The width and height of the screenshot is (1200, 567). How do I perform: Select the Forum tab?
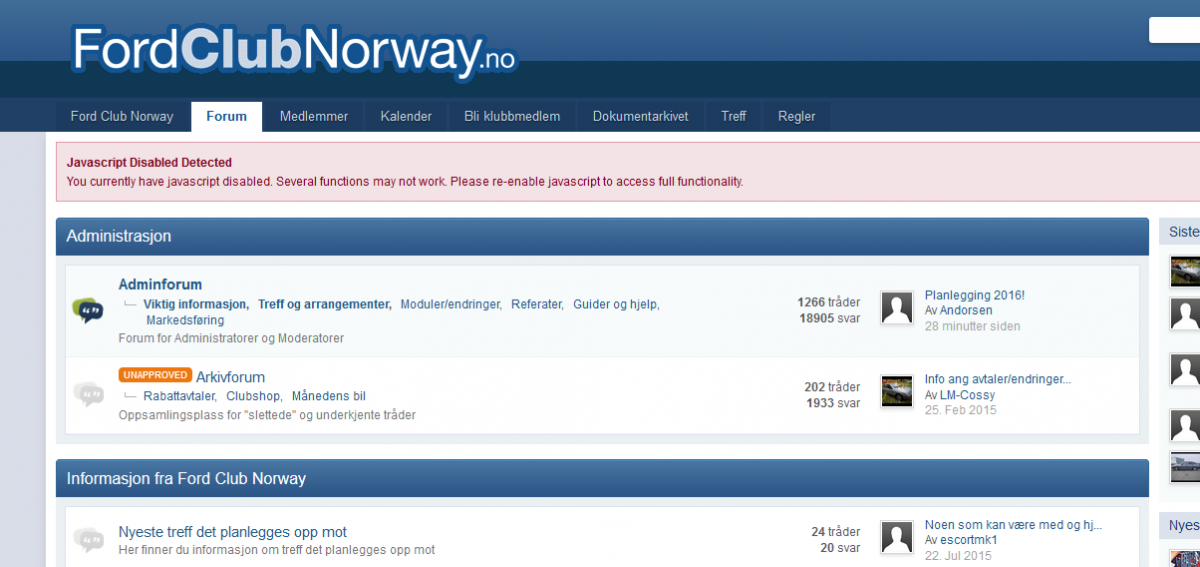click(227, 116)
